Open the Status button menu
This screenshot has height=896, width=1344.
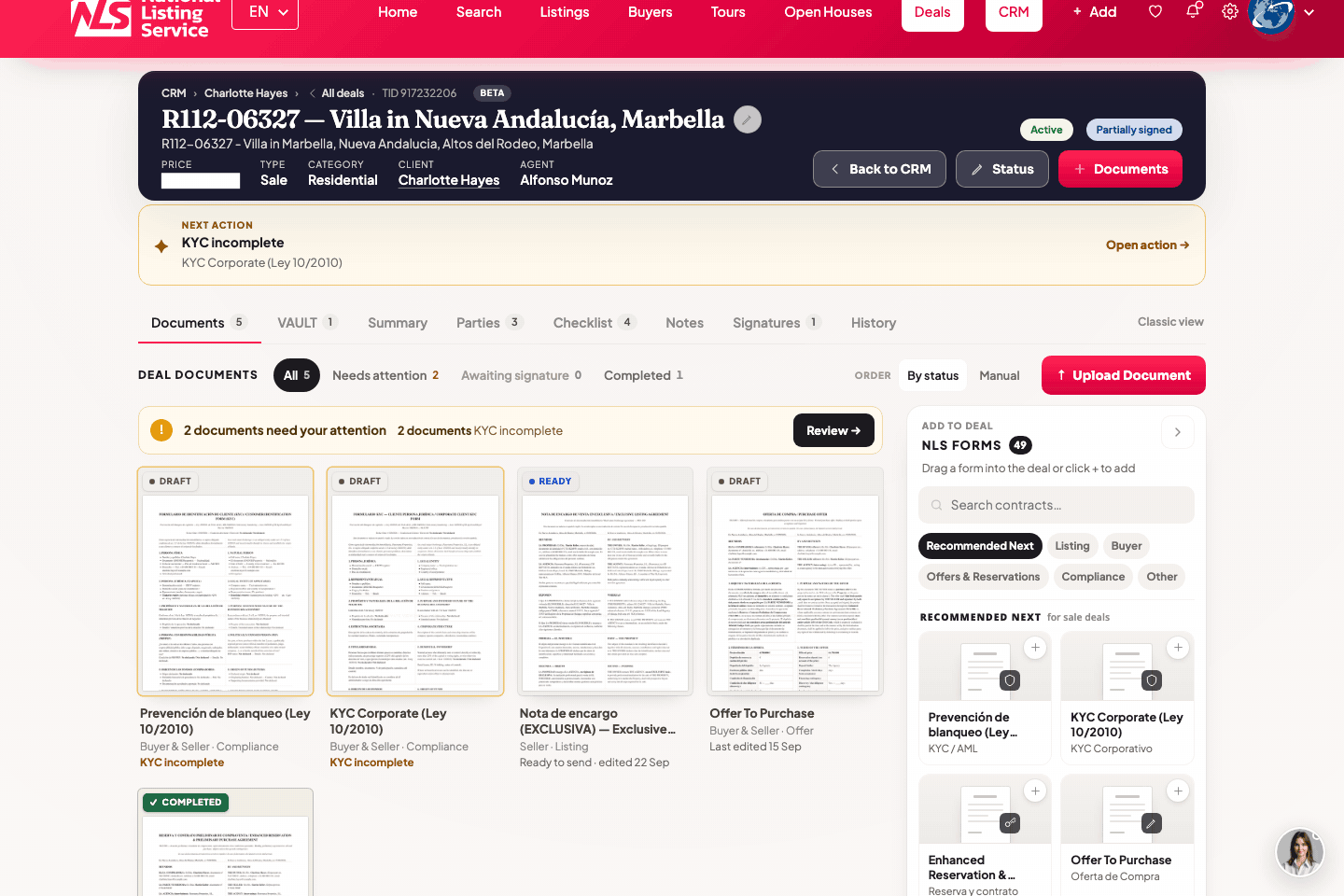click(x=1002, y=169)
